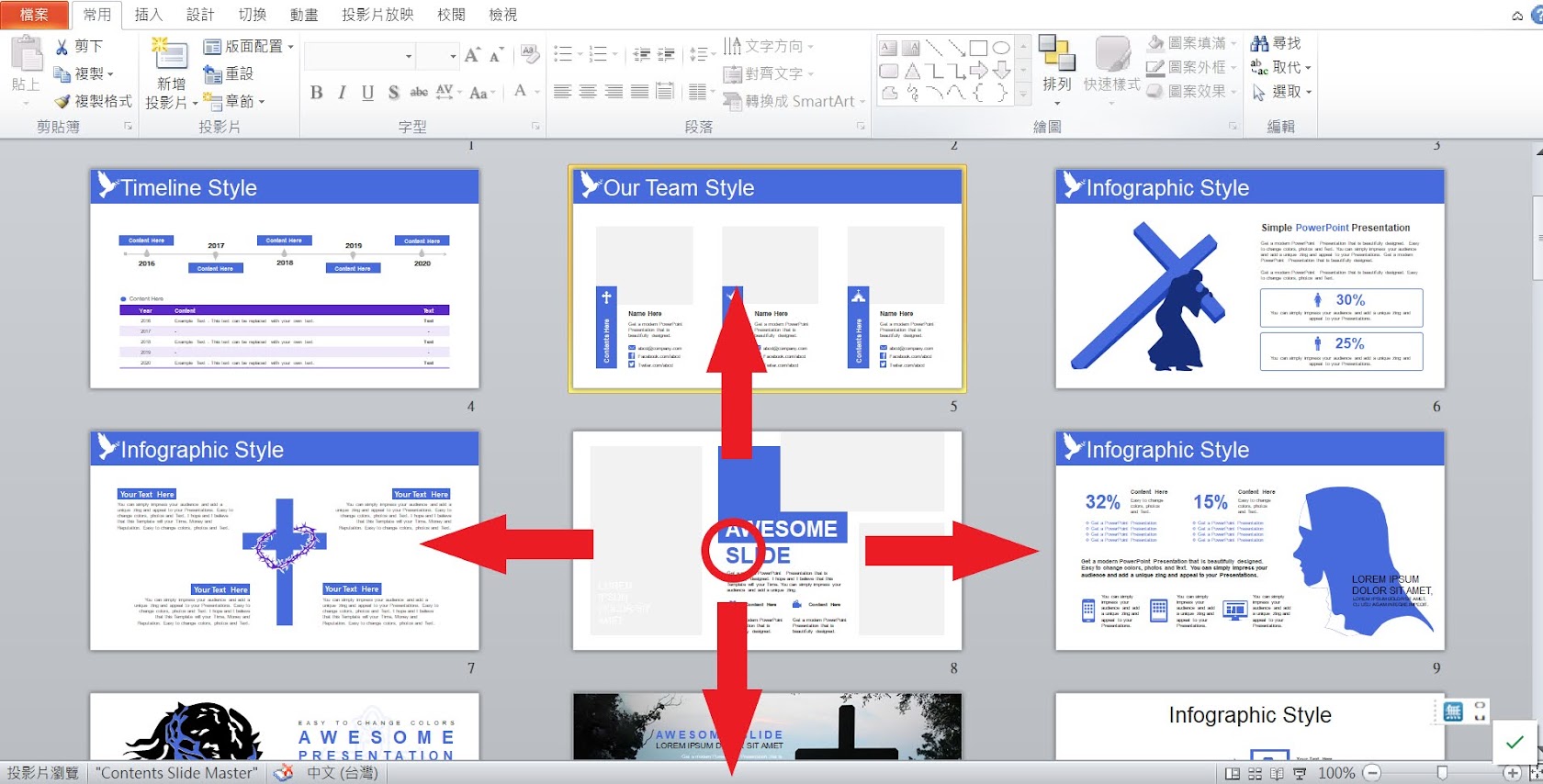Open the 檔案 (File) tab
The width and height of the screenshot is (1543, 784).
34,15
